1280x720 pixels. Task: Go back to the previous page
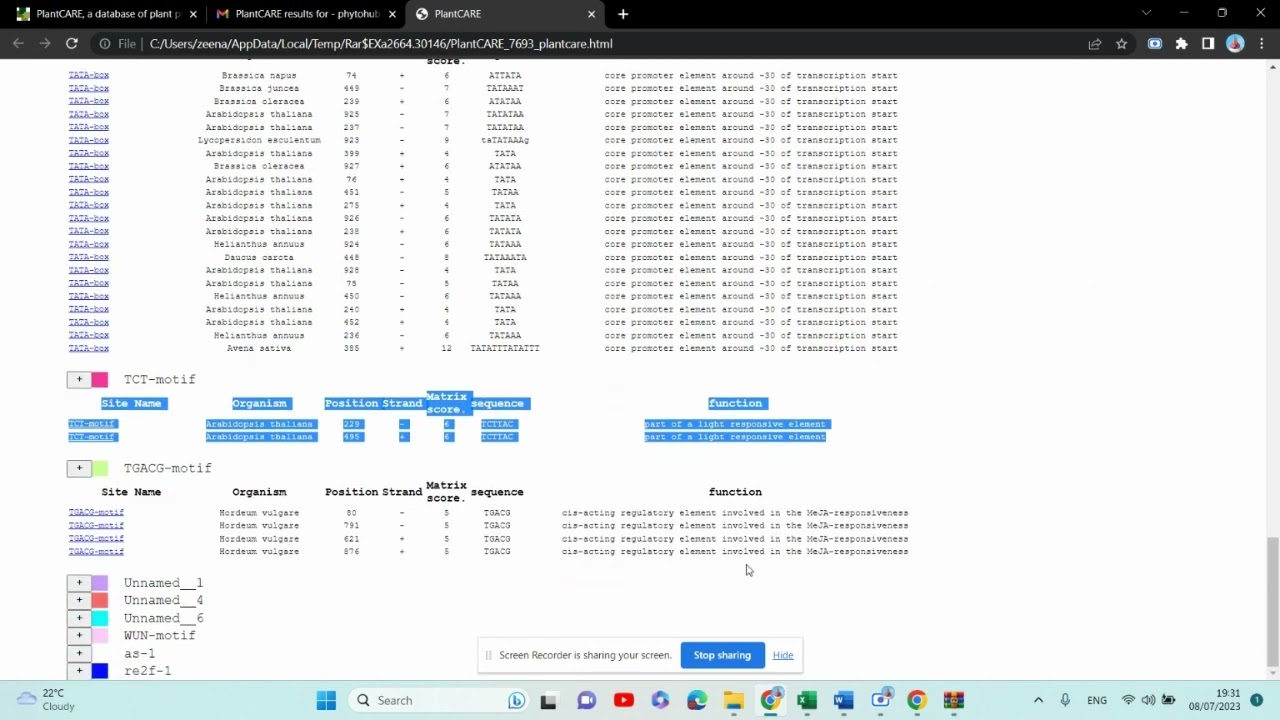point(18,43)
